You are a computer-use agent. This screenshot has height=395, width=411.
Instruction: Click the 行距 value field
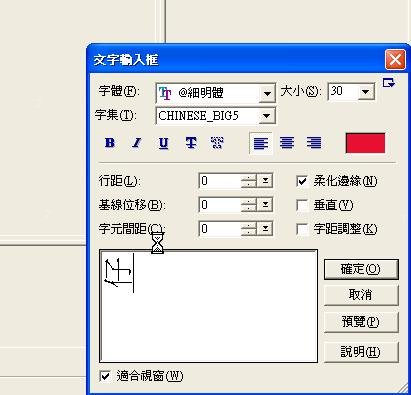click(x=220, y=181)
